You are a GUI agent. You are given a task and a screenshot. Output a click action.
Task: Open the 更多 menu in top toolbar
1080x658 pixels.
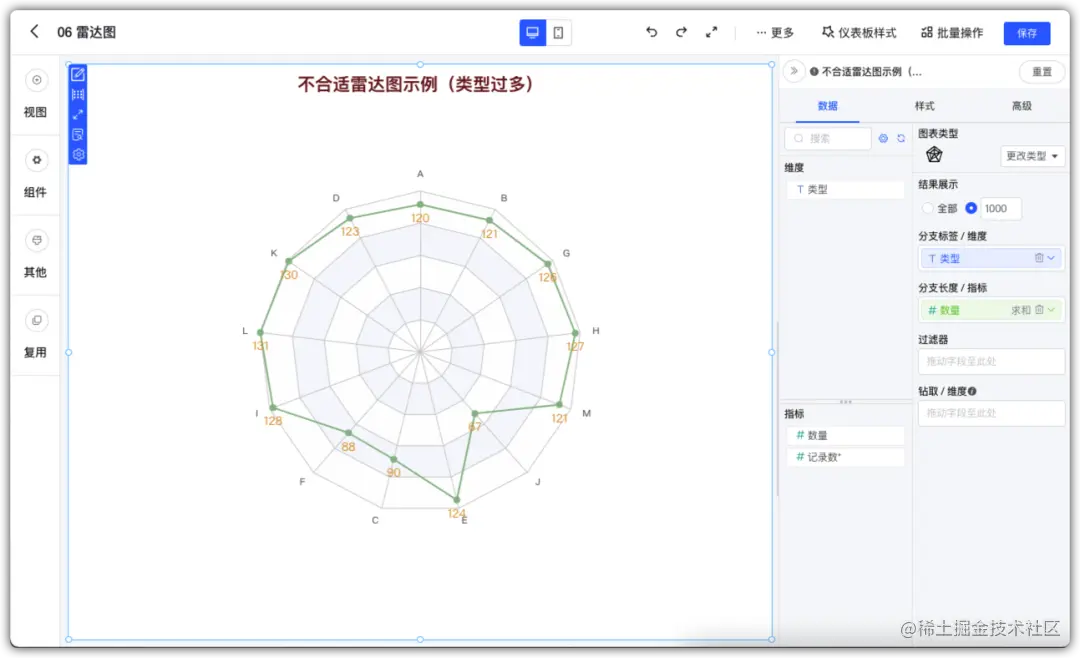(773, 32)
